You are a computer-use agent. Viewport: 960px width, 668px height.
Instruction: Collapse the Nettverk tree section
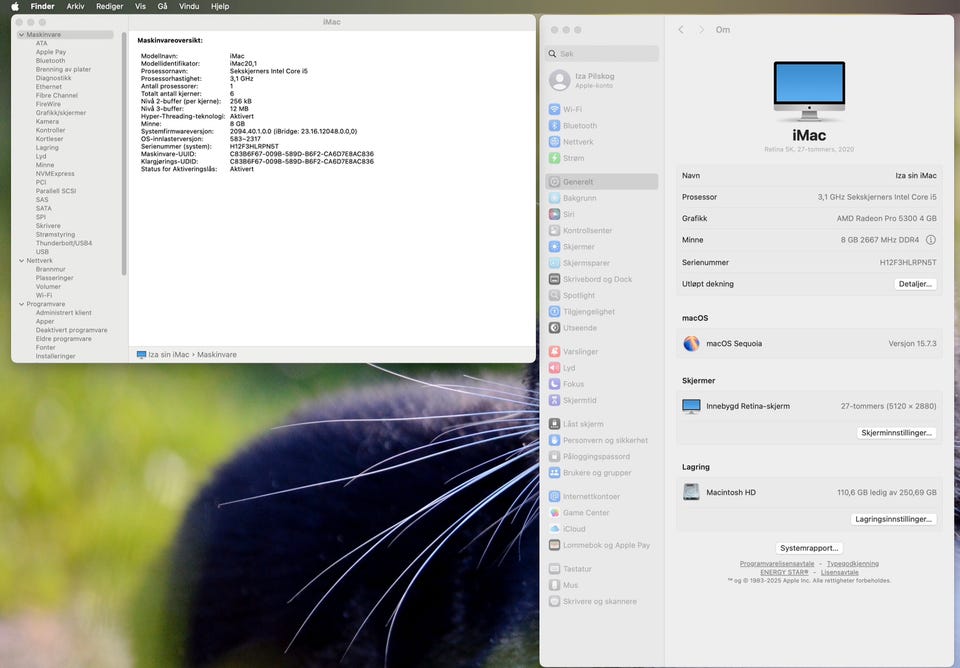tap(21, 261)
